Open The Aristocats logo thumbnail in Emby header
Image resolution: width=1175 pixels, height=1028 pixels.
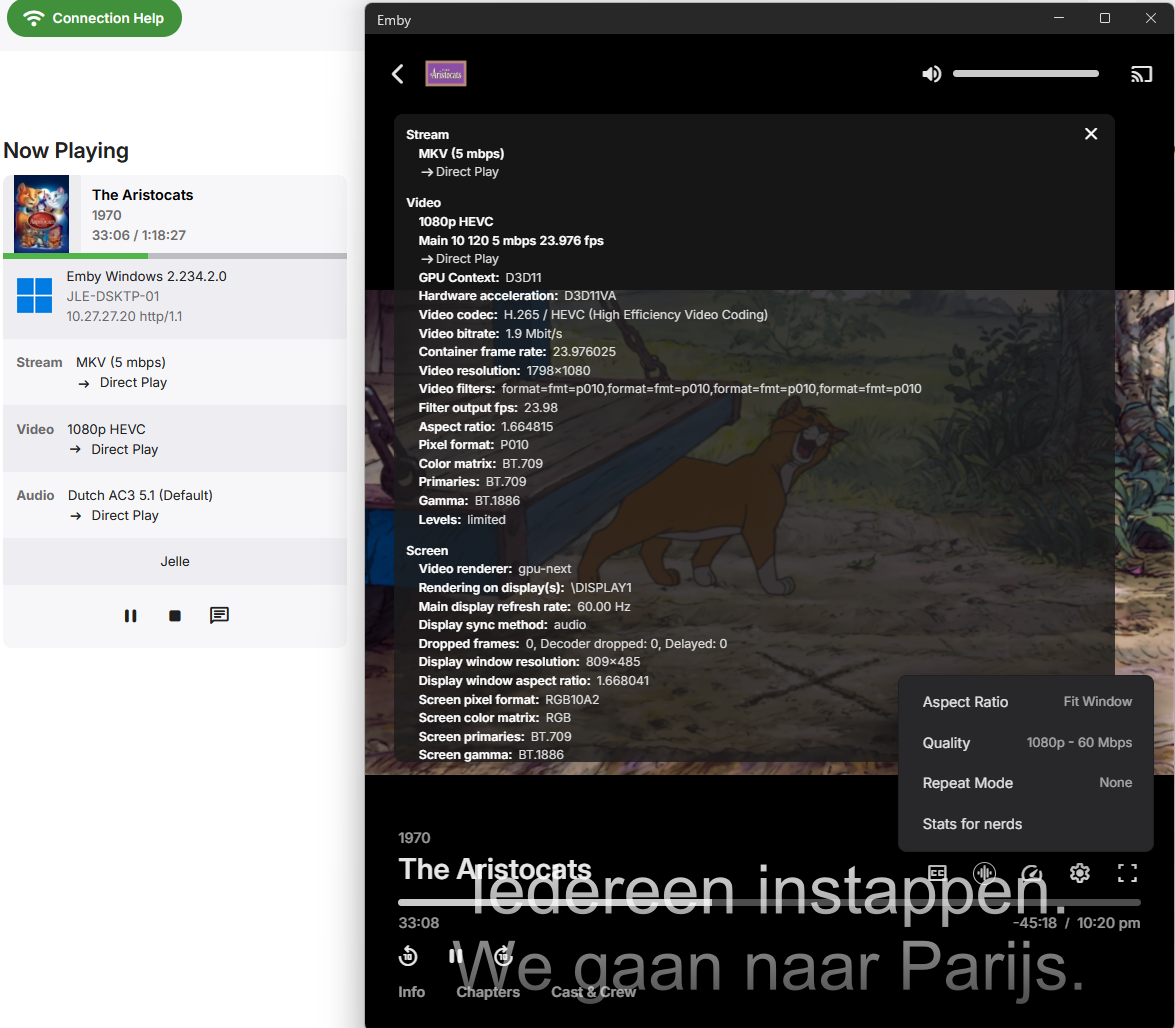(x=446, y=73)
